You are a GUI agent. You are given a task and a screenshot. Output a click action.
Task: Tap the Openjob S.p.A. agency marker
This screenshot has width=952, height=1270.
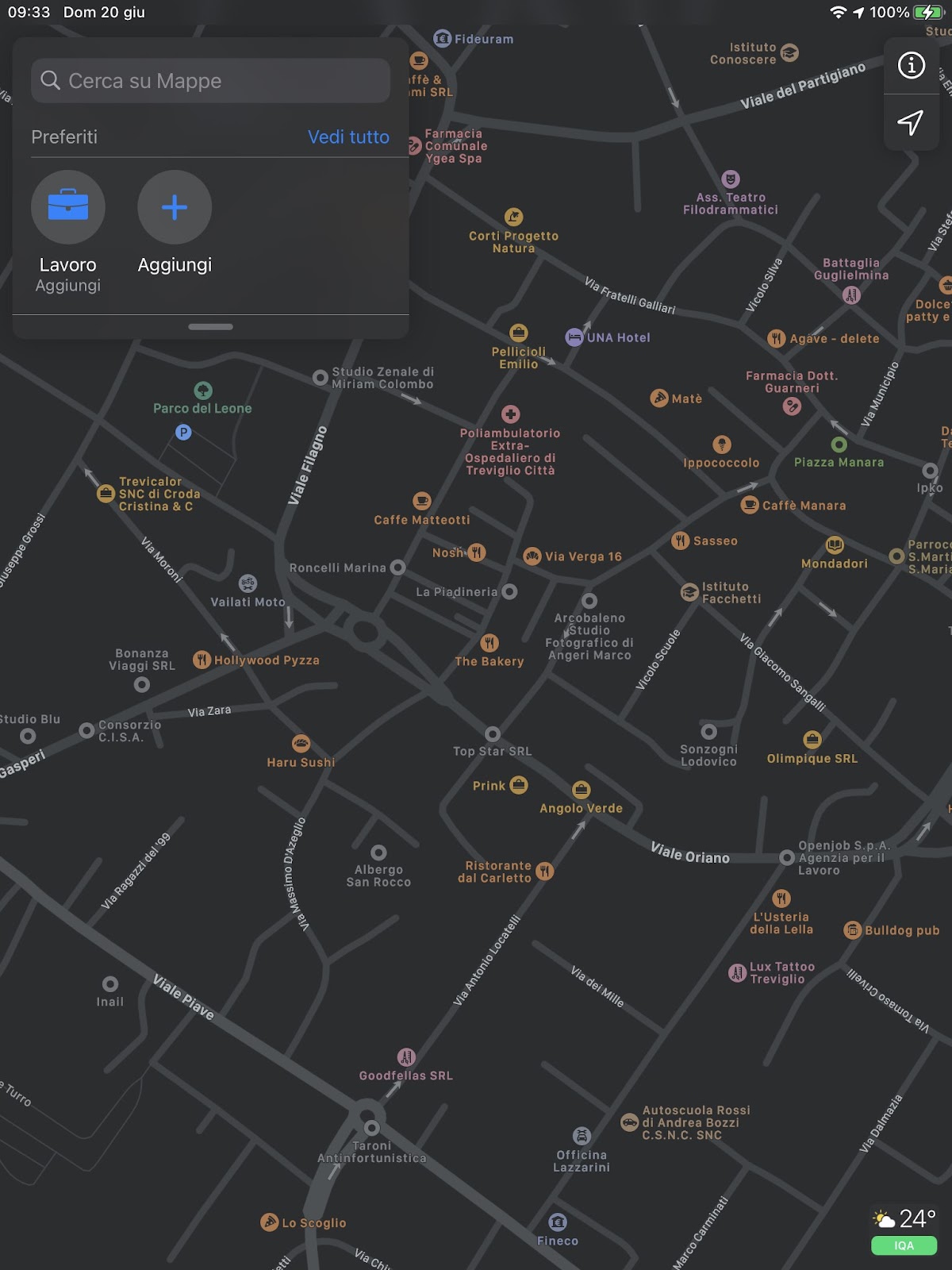[787, 857]
